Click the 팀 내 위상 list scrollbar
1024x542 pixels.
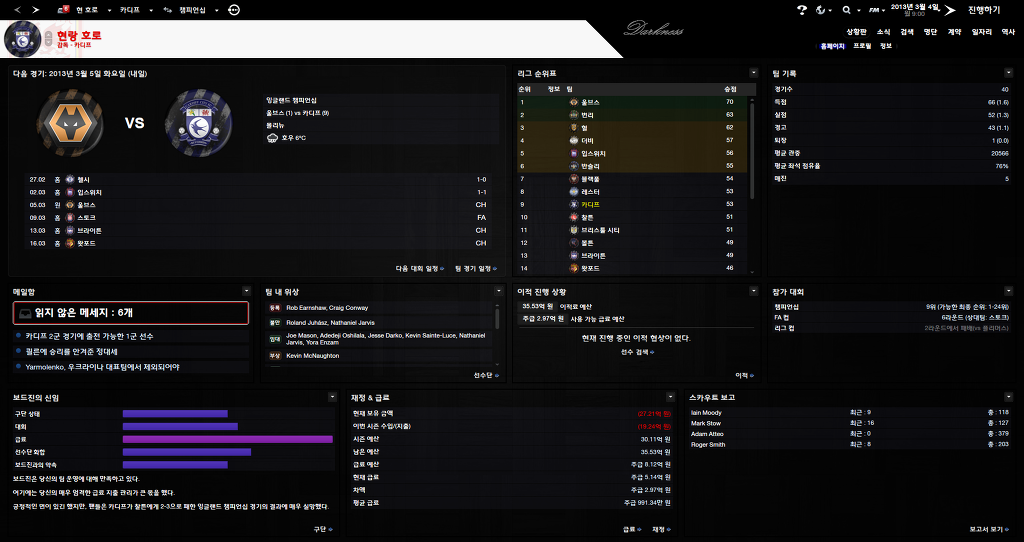tap(497, 318)
